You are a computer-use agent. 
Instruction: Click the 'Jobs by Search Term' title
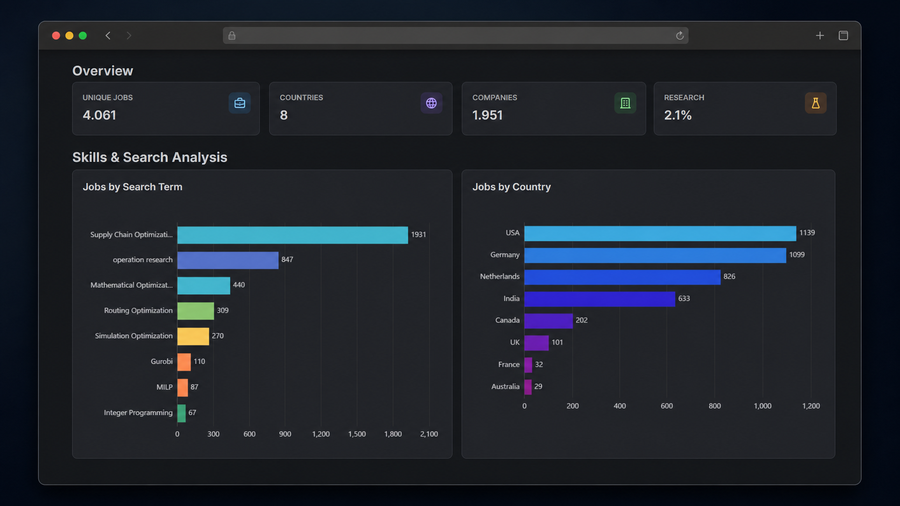point(133,187)
